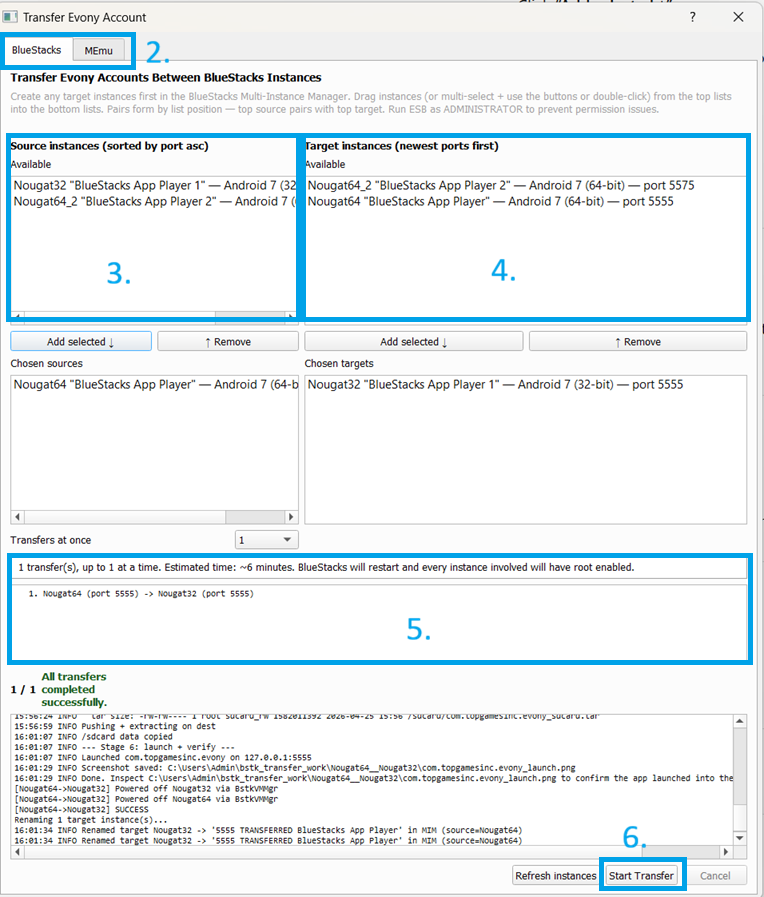Click right arrow of available sources scrollbar
764x897 pixels.
pyautogui.click(x=291, y=316)
